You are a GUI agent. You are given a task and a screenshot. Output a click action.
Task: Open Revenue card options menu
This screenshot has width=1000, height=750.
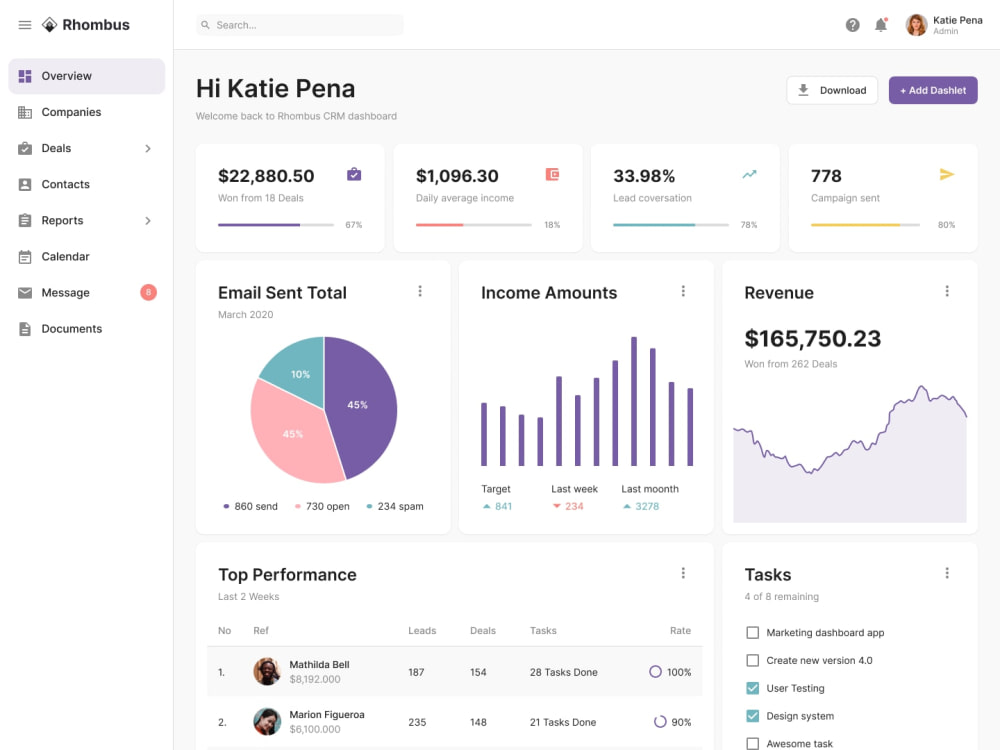coord(946,291)
